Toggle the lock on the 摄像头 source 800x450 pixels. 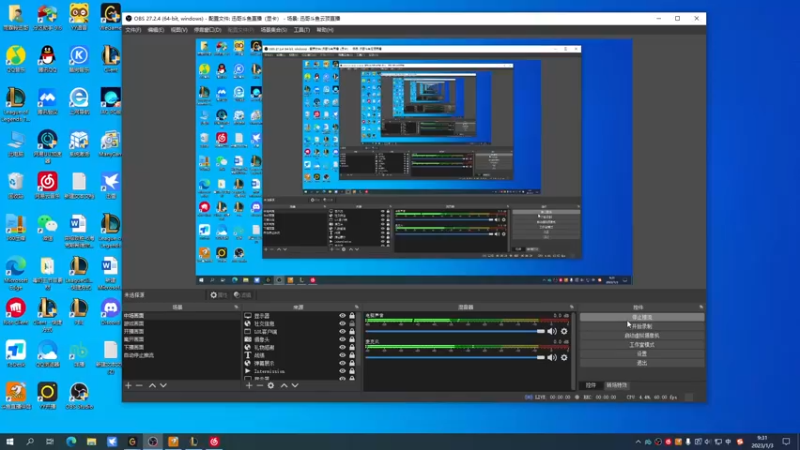tap(352, 339)
